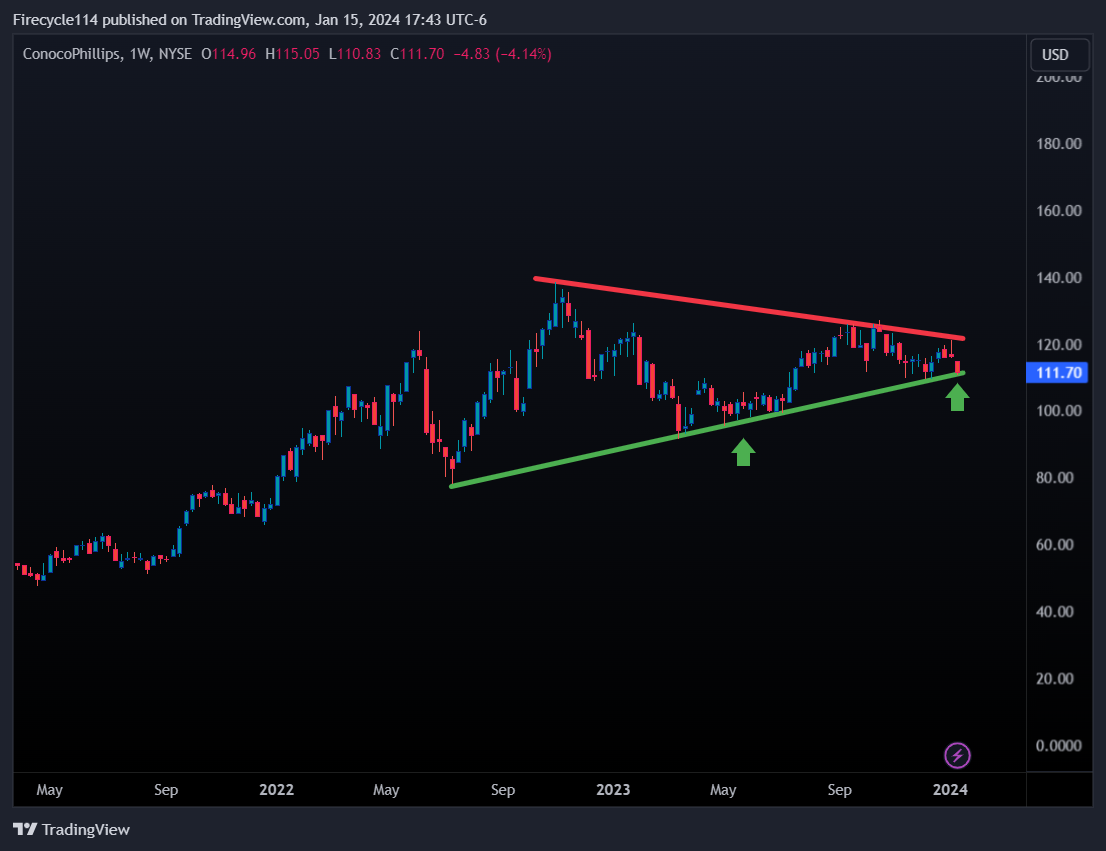Click the purple lightning bolt icon

pyautogui.click(x=957, y=756)
